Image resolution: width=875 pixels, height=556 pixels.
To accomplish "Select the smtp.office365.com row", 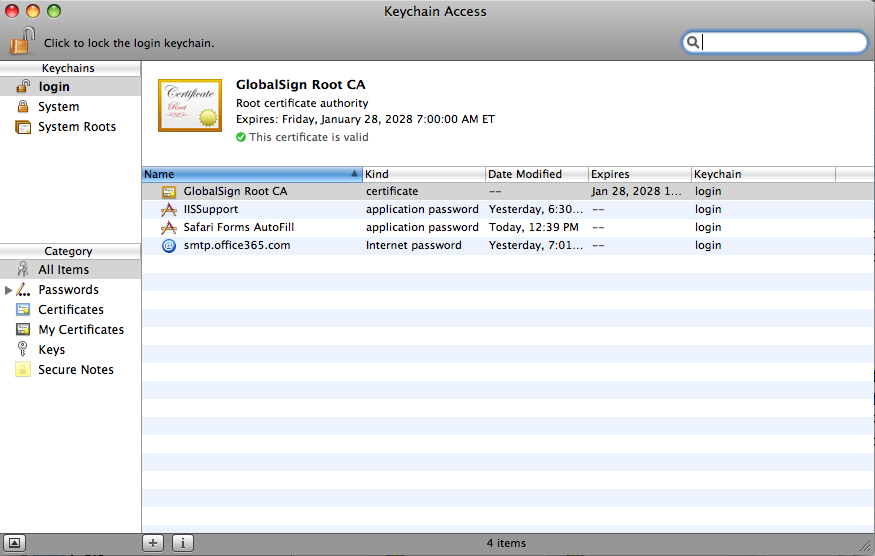I will 508,245.
